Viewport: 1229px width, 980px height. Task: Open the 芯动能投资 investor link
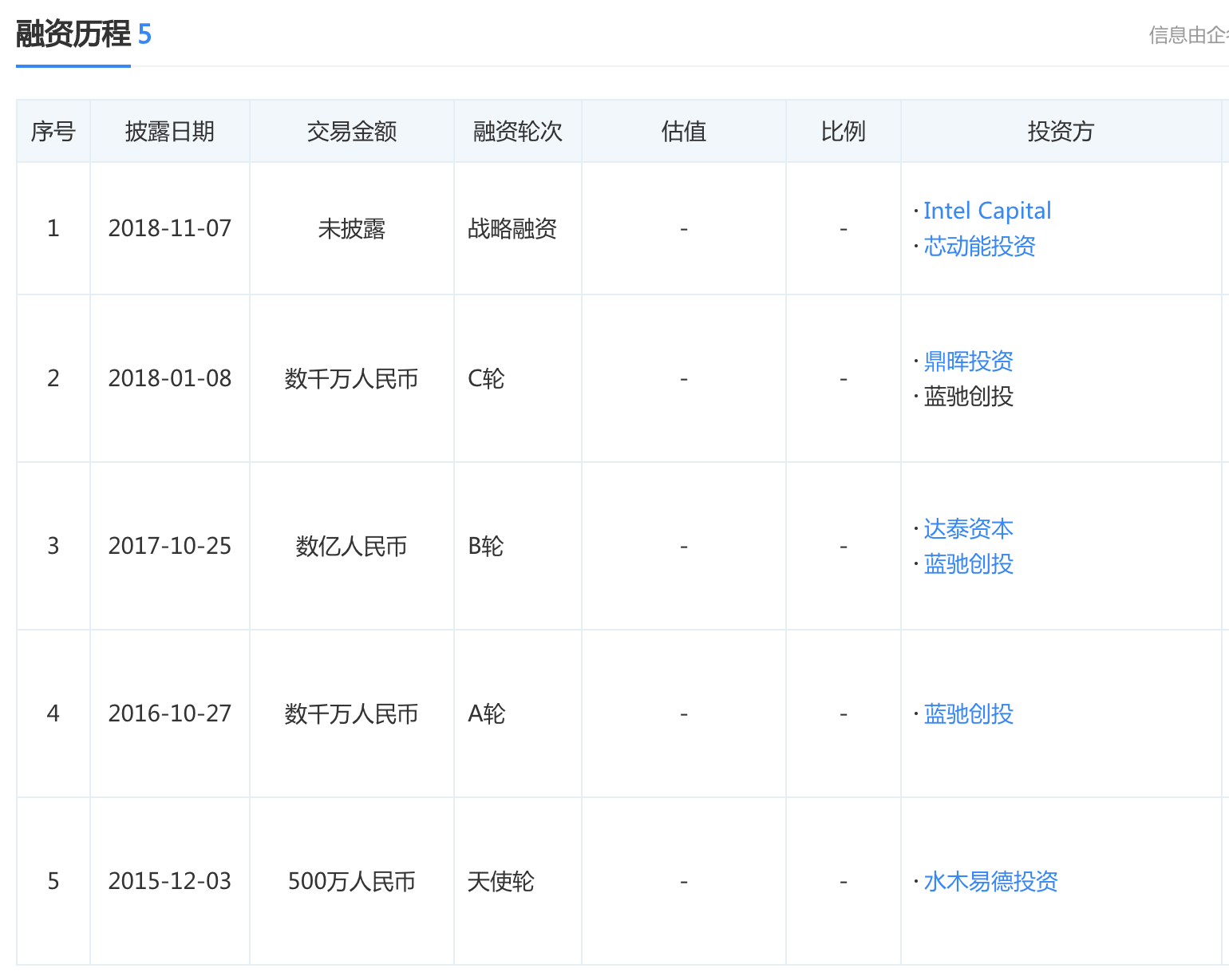(x=979, y=246)
